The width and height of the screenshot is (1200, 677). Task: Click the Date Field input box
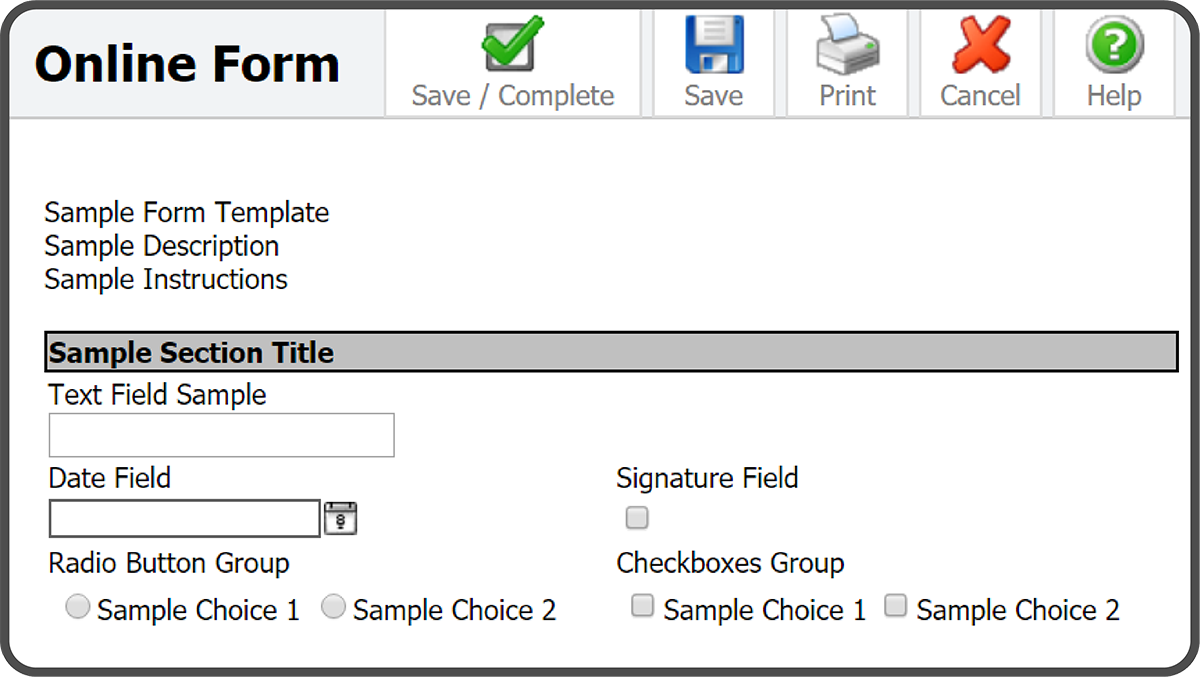183,518
